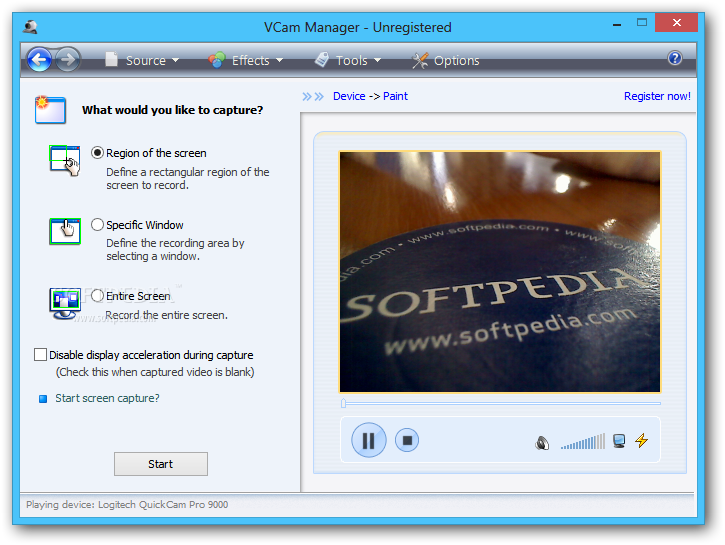Click the Specific Window icon
725x545 pixels.
(x=65, y=231)
